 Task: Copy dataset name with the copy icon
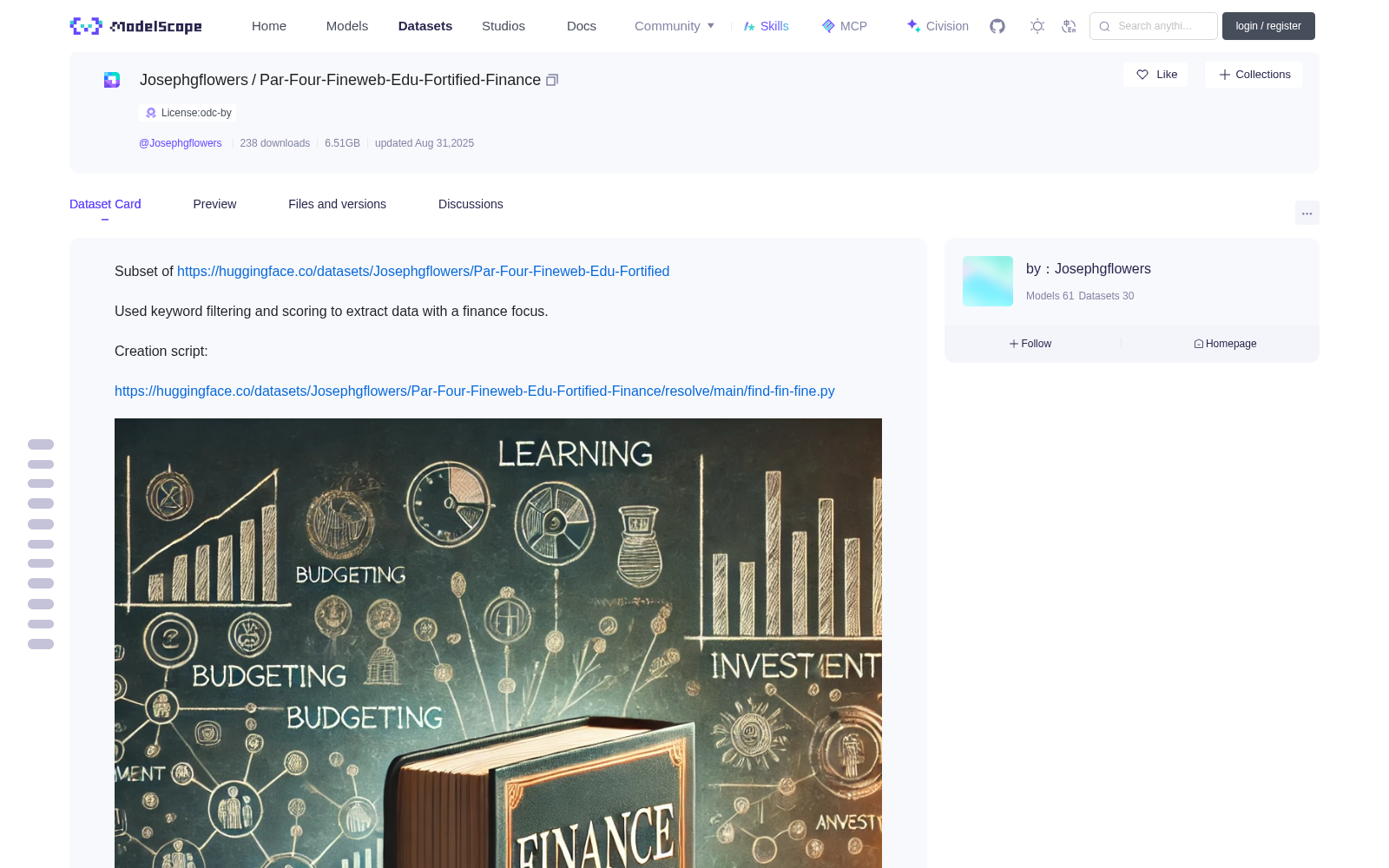tap(552, 80)
